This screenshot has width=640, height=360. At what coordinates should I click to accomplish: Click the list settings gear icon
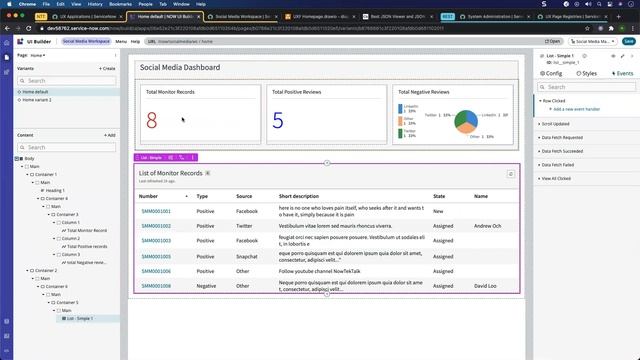pos(511,174)
